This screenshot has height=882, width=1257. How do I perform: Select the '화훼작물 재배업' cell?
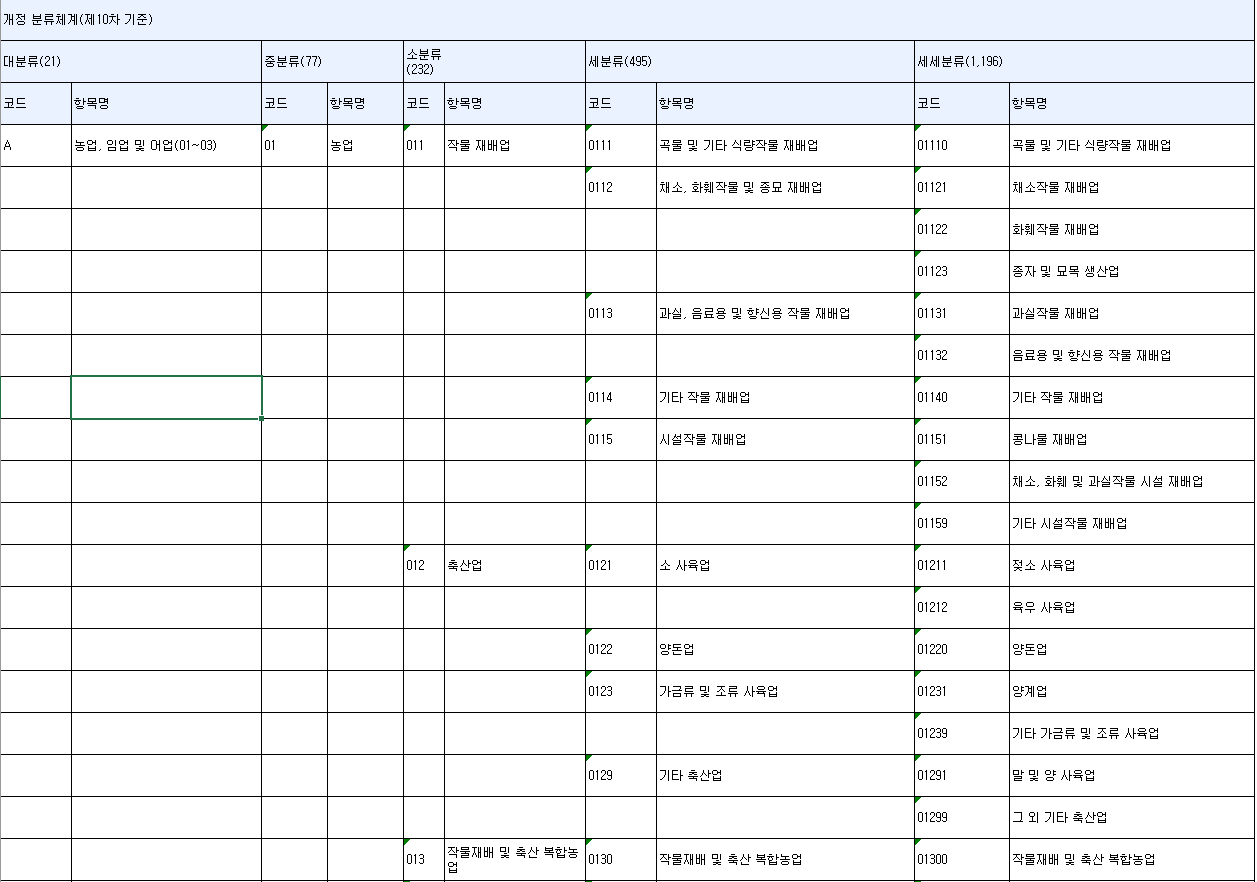[x=1133, y=229]
